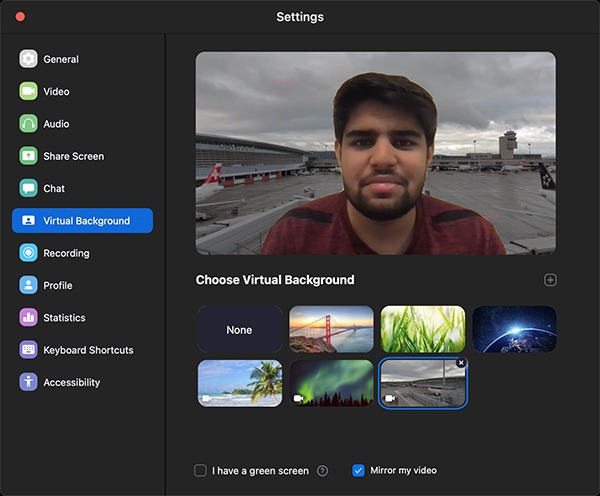The height and width of the screenshot is (496, 600).
Task: Select the Audio headphones icon
Action: tap(28, 124)
